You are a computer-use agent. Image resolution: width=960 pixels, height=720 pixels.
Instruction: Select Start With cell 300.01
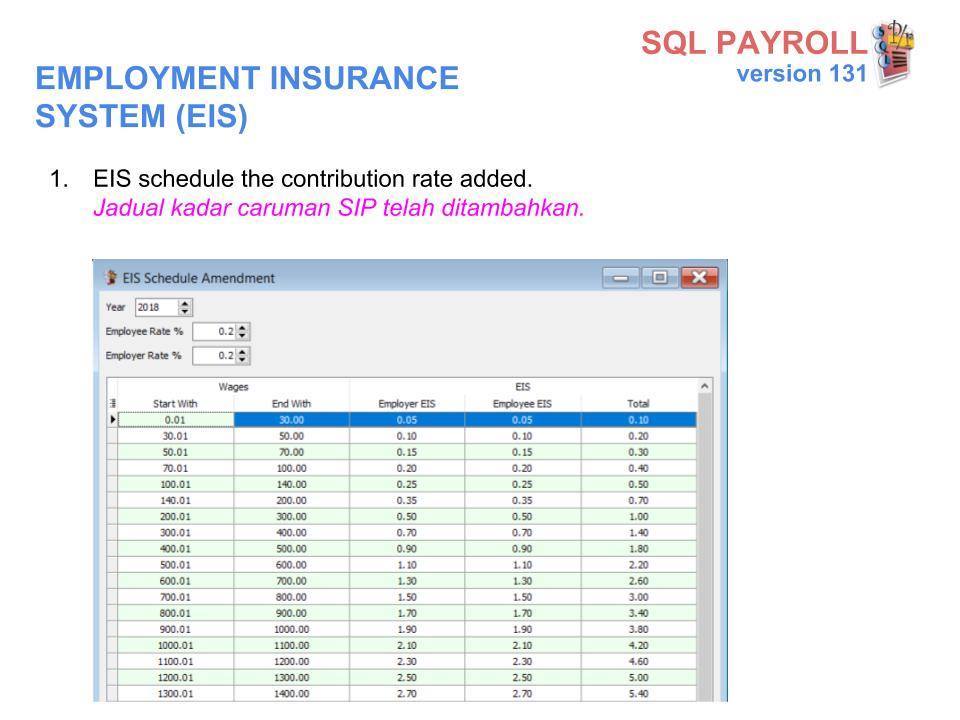click(x=175, y=533)
